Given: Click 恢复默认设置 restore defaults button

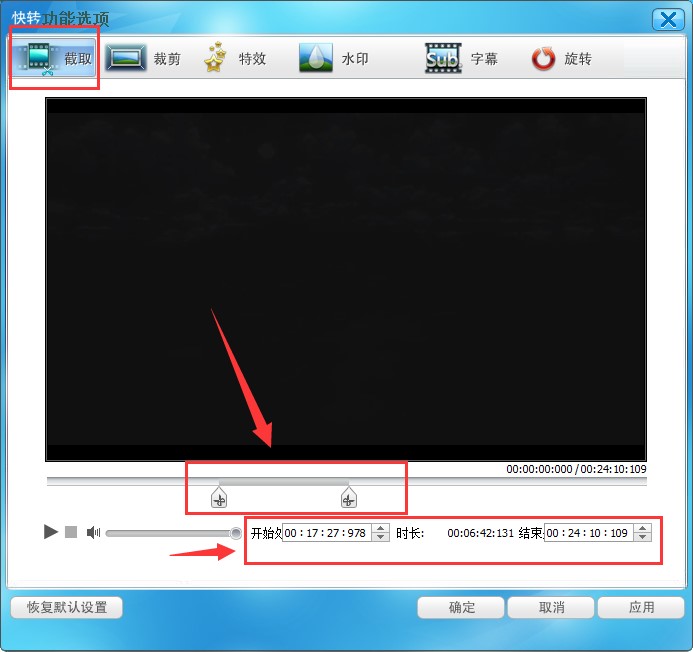Looking at the screenshot, I should click(x=67, y=607).
